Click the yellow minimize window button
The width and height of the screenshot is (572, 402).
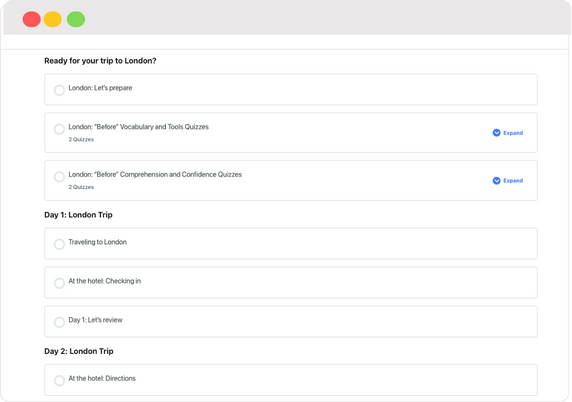[x=53, y=19]
